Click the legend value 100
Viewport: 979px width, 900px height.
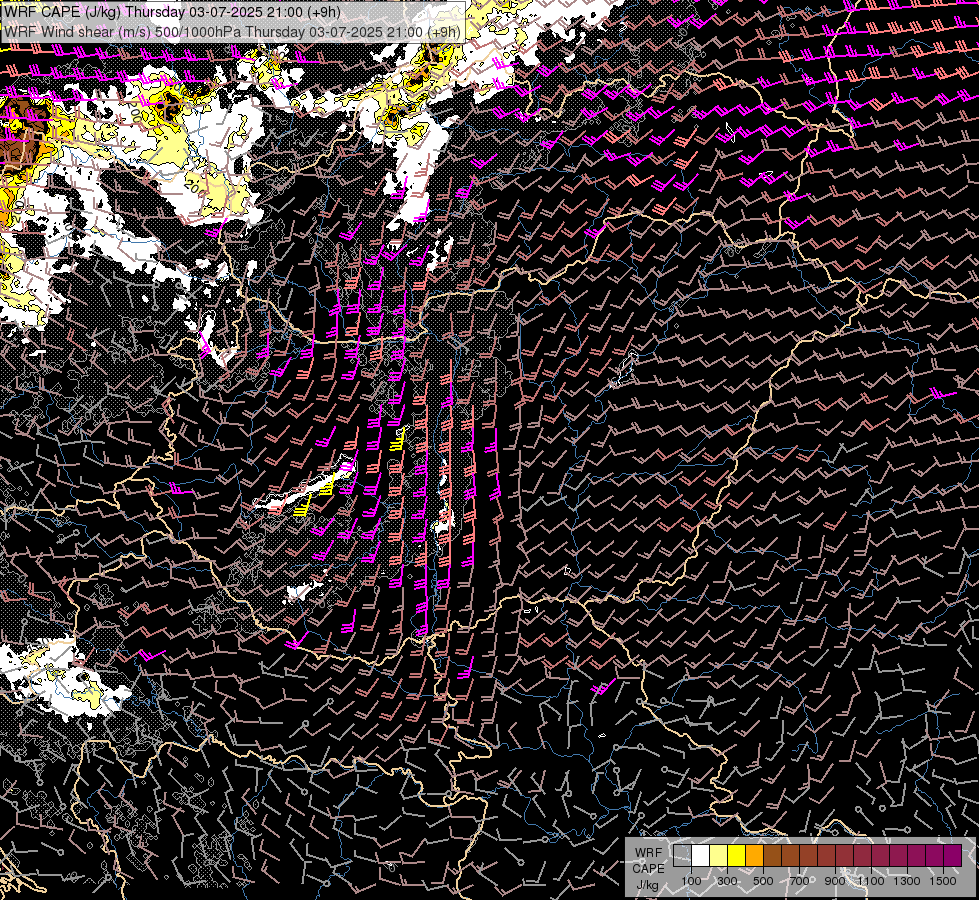[691, 881]
